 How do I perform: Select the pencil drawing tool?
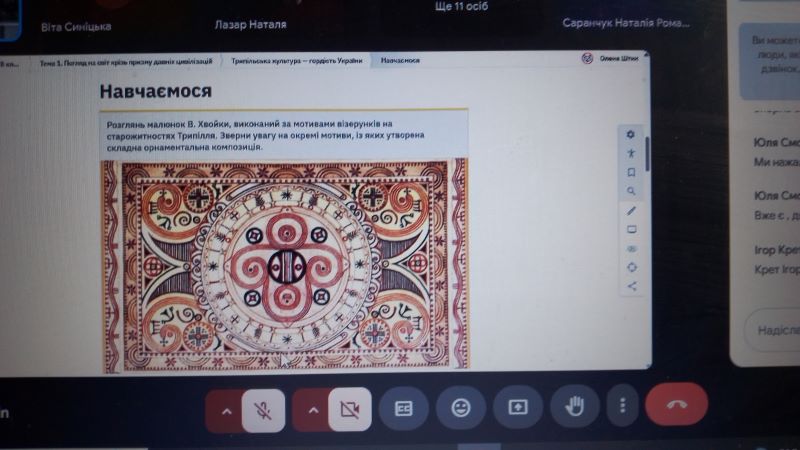[x=631, y=210]
